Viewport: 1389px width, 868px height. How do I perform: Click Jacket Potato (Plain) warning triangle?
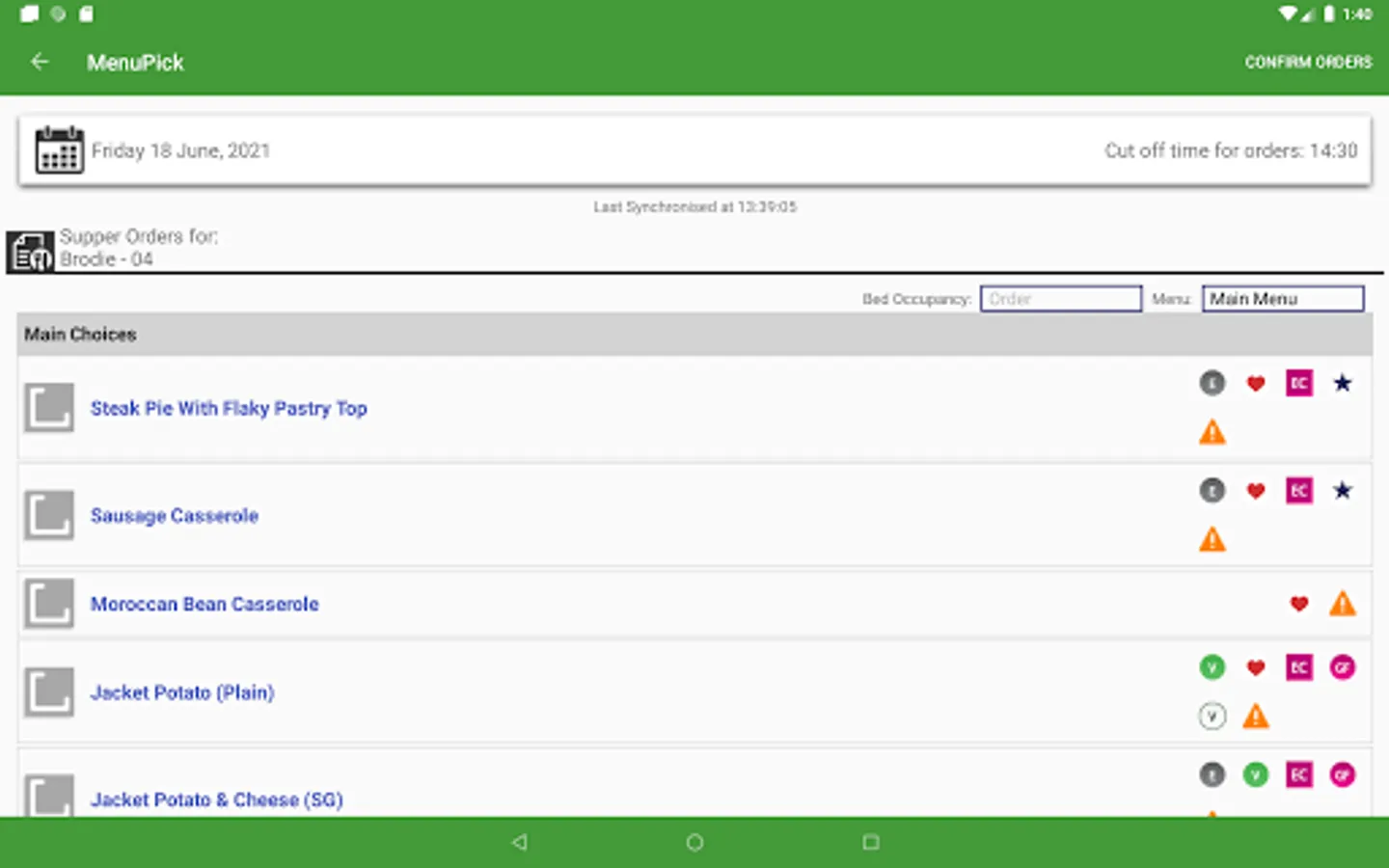(1256, 716)
